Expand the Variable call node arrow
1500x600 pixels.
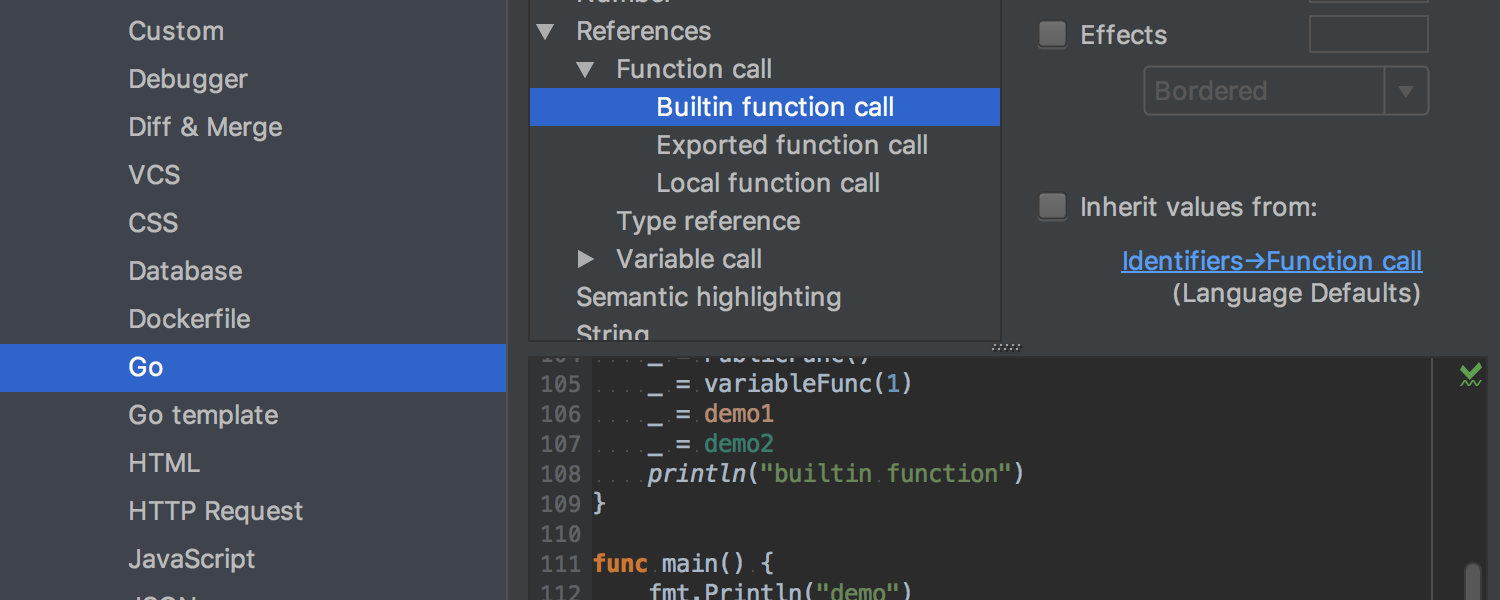click(x=586, y=259)
